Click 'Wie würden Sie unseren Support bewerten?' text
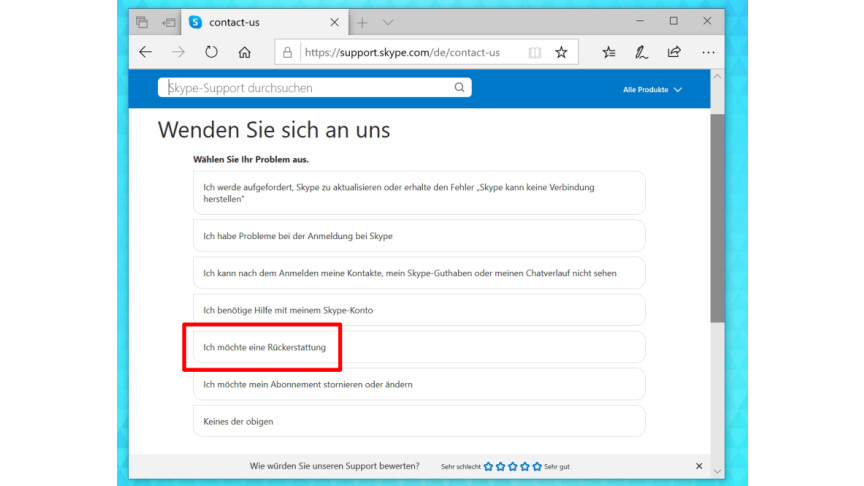The width and height of the screenshot is (864, 486). (x=334, y=466)
